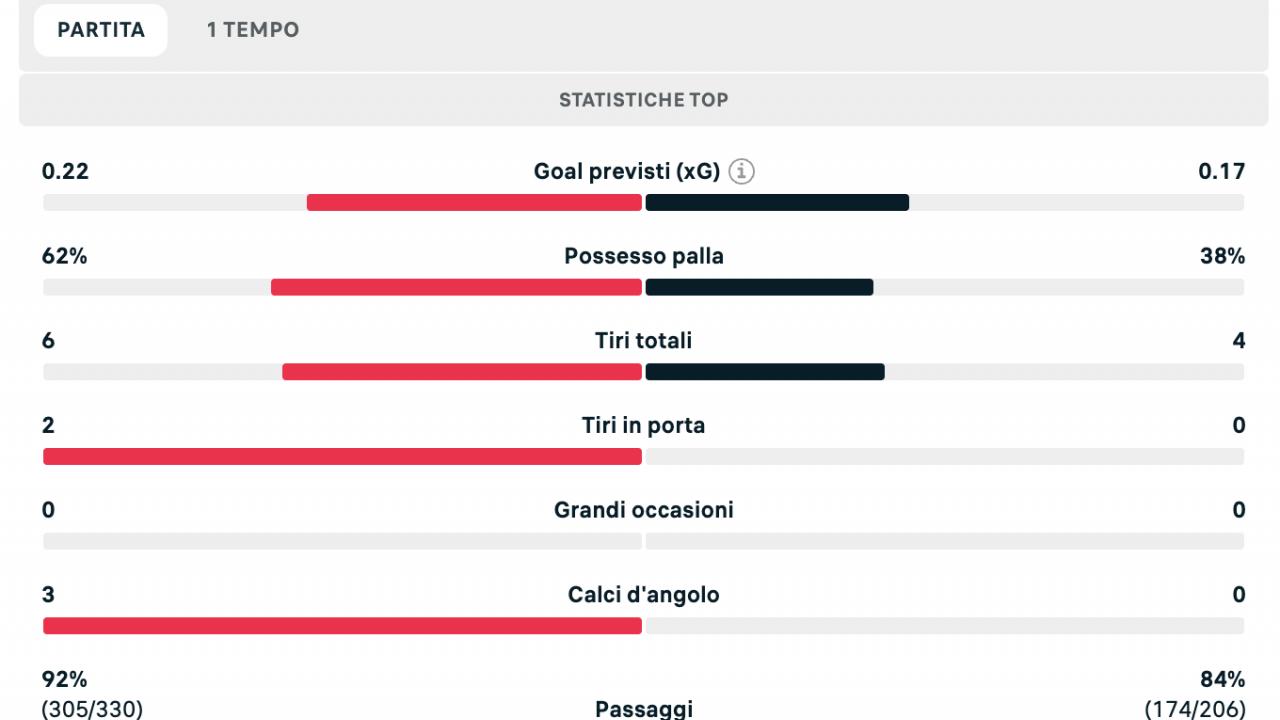Click the red possession bar
1280x720 pixels.
pos(456,287)
